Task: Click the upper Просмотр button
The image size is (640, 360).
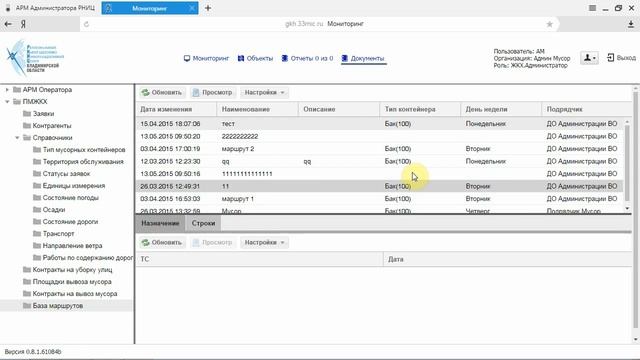Action: [212, 93]
